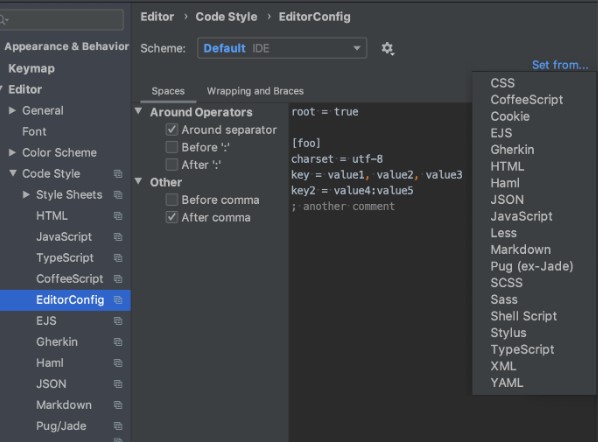The height and width of the screenshot is (442, 598).
Task: Enable the After ':' checkbox
Action: [x=172, y=165]
